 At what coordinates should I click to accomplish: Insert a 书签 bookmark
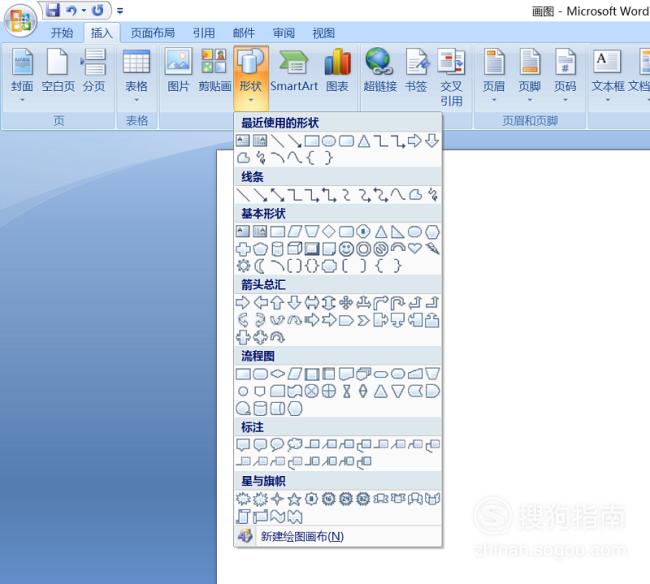(416, 70)
